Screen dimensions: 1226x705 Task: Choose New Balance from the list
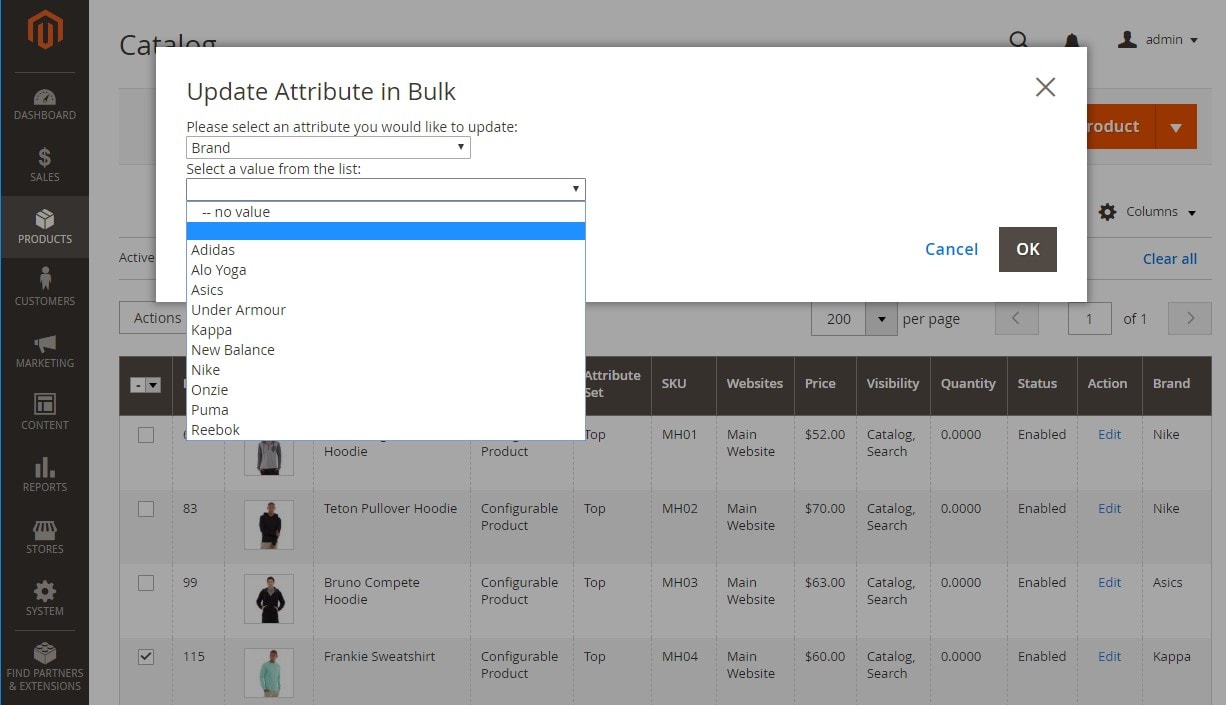pos(385,350)
